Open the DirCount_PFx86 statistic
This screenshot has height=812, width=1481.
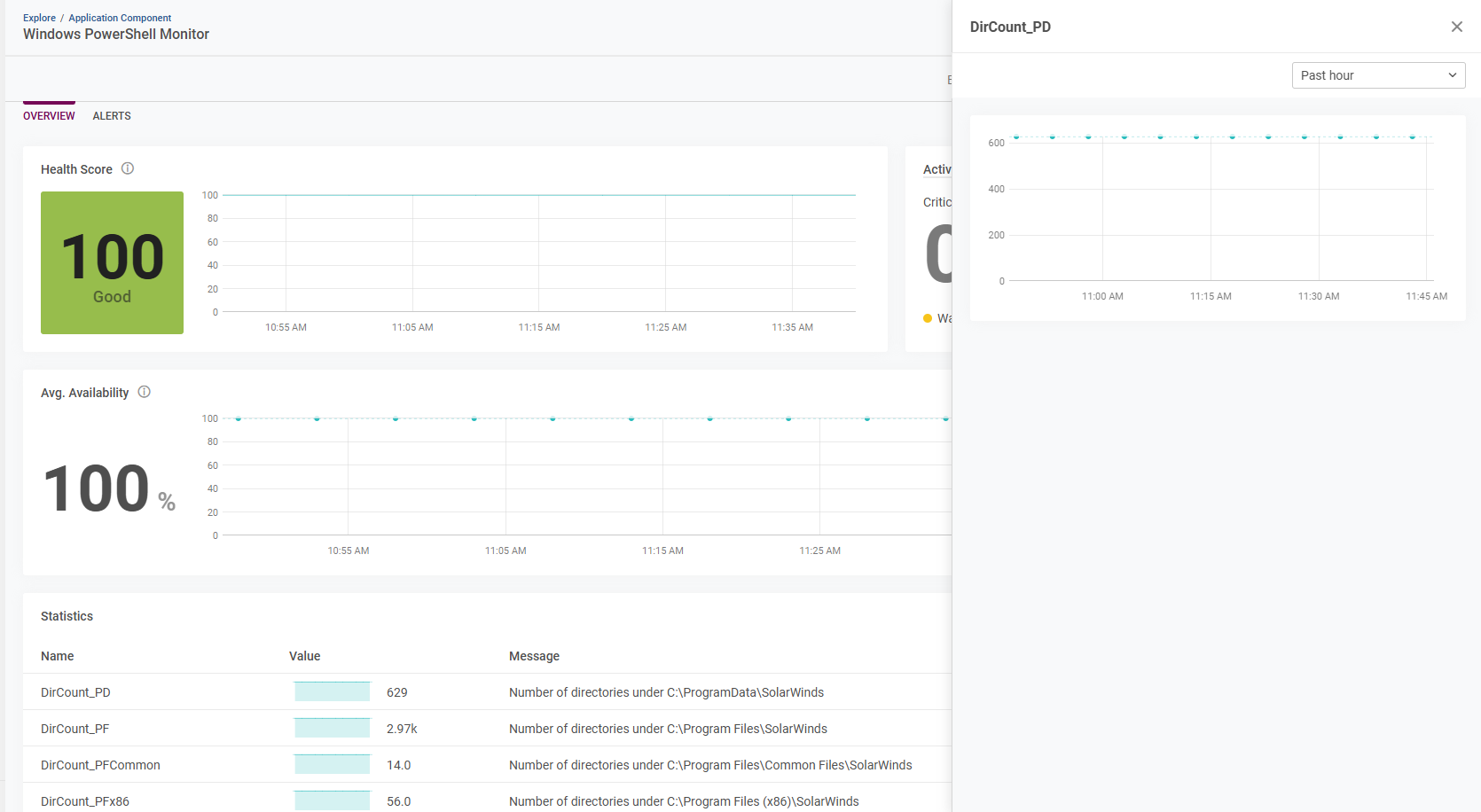pyautogui.click(x=85, y=801)
